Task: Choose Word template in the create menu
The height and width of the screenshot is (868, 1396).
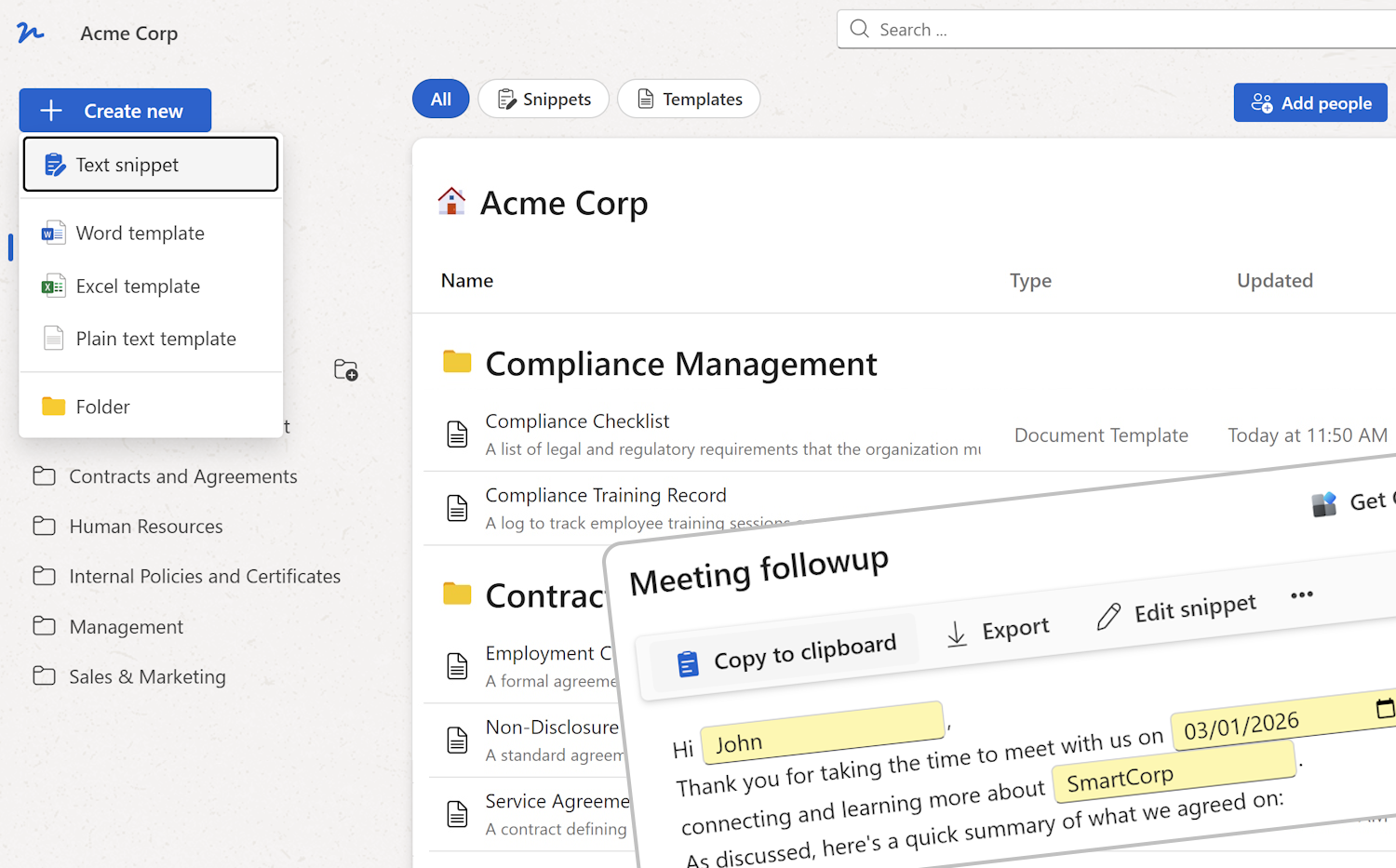Action: tap(151, 233)
